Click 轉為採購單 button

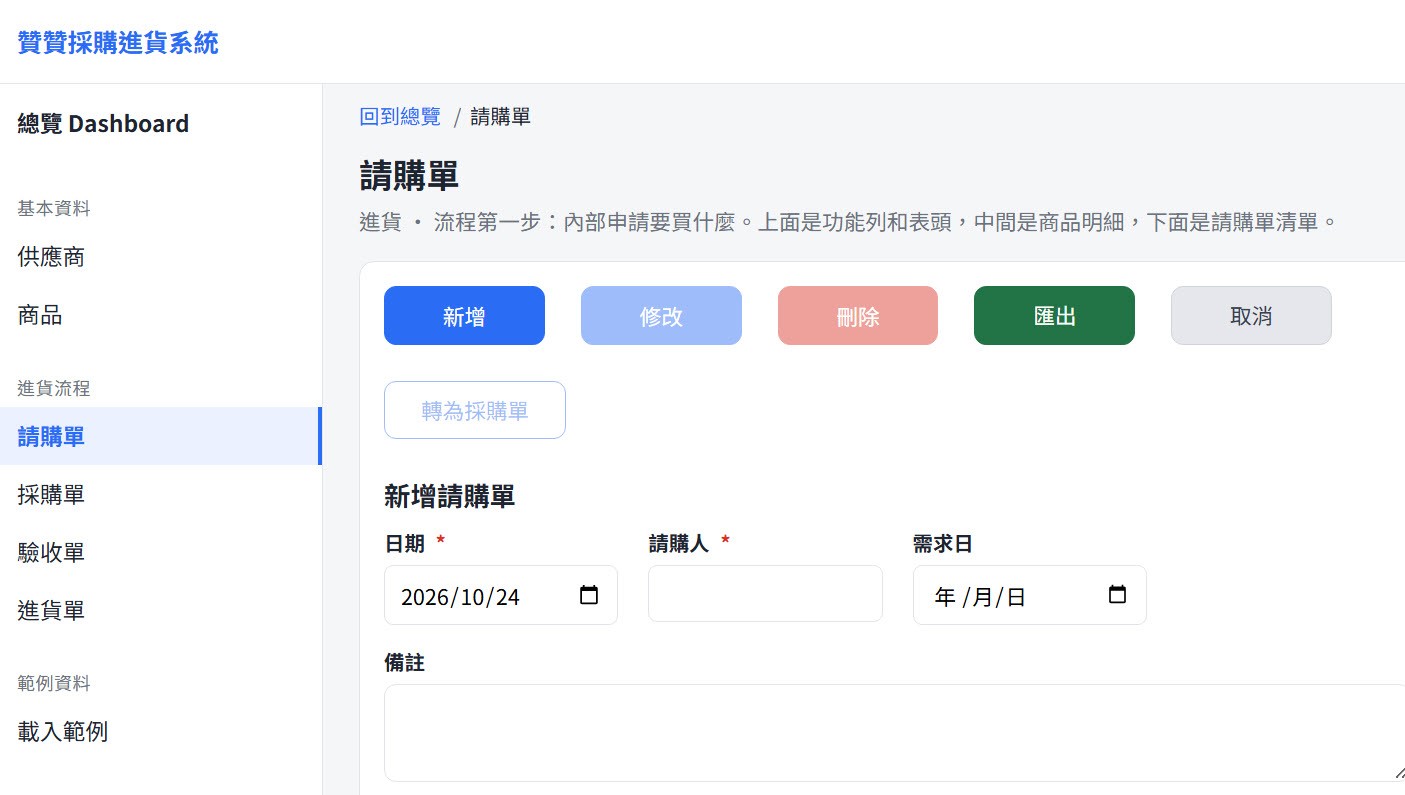pos(475,410)
